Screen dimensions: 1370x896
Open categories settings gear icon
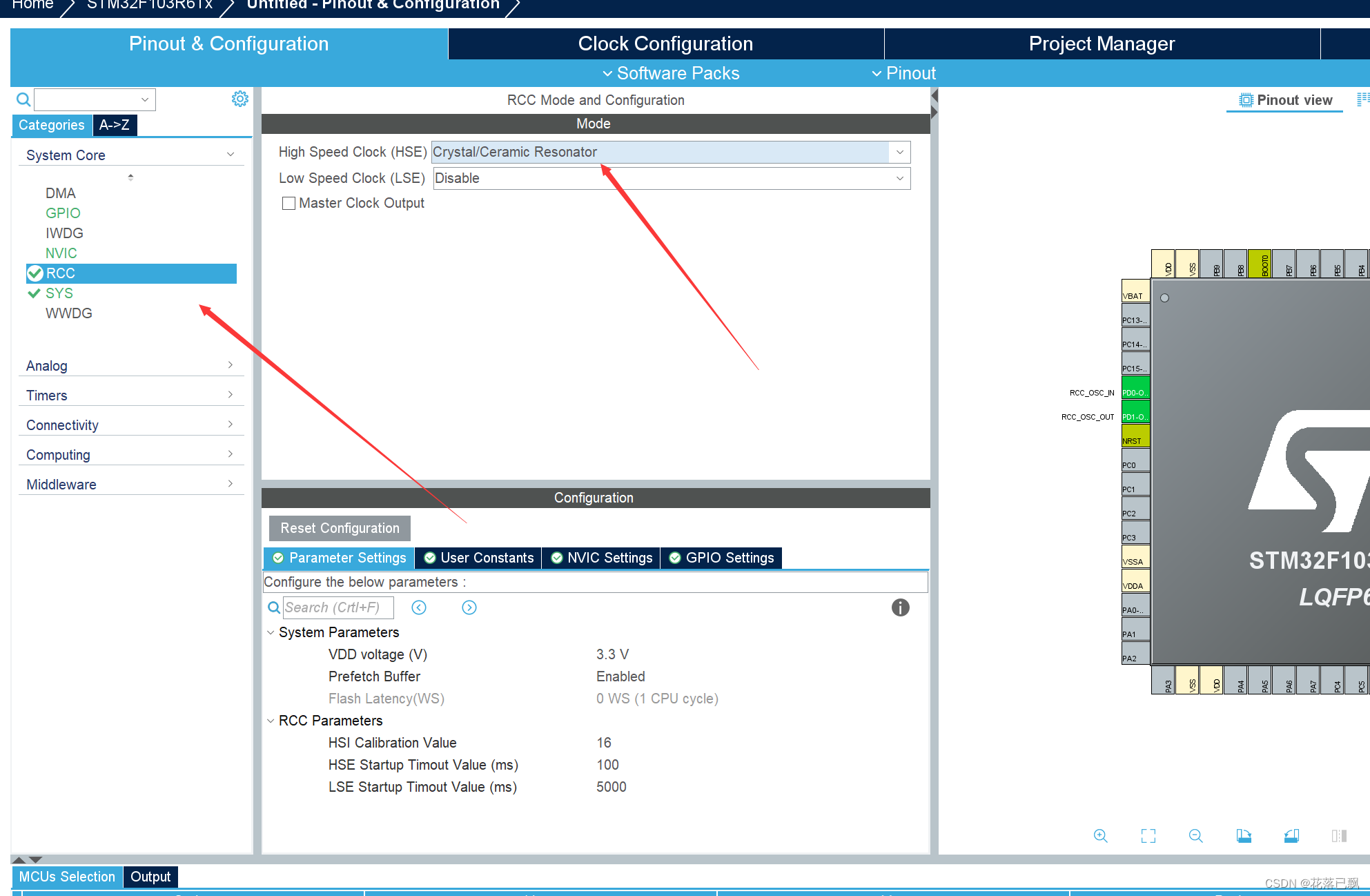click(239, 99)
